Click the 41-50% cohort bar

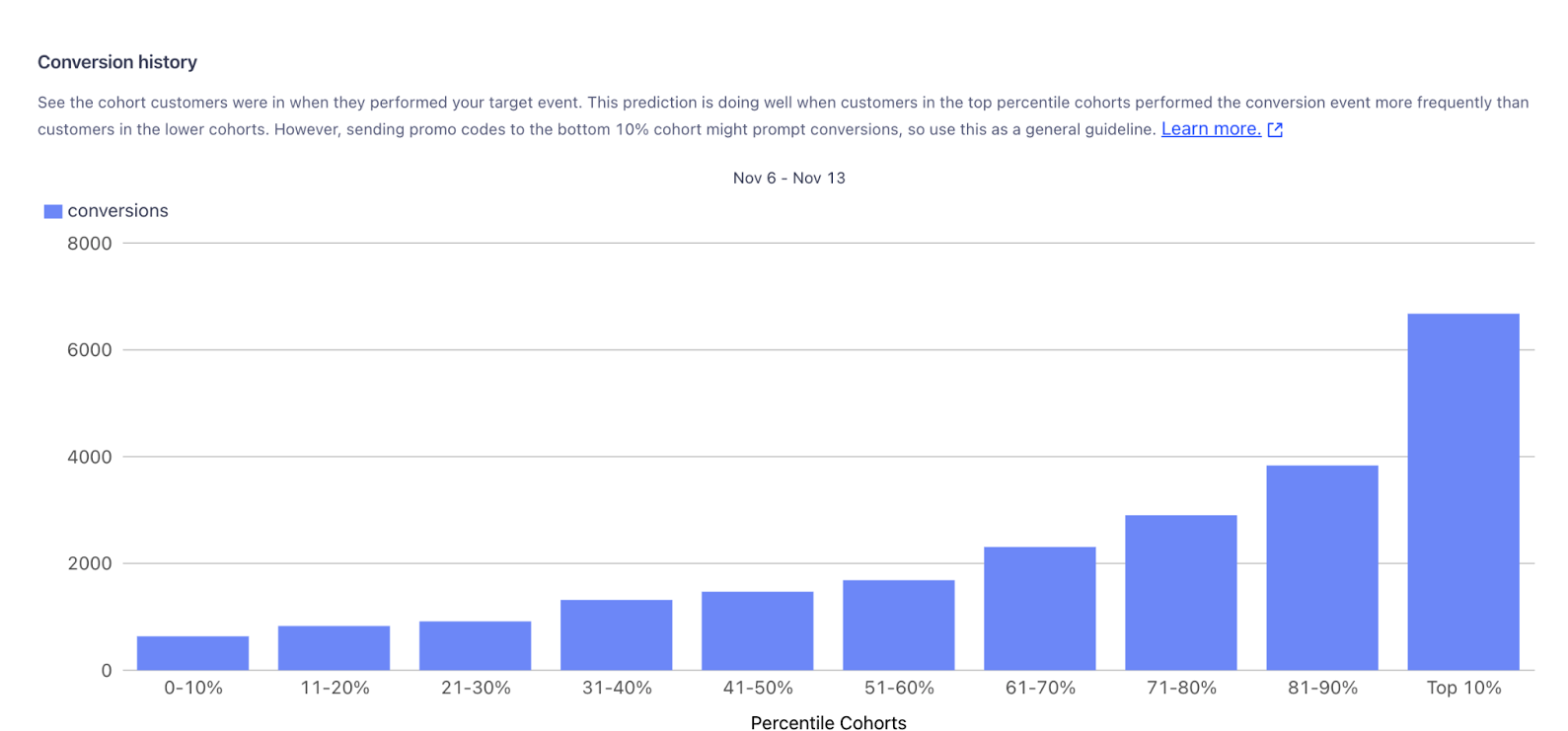tap(757, 630)
